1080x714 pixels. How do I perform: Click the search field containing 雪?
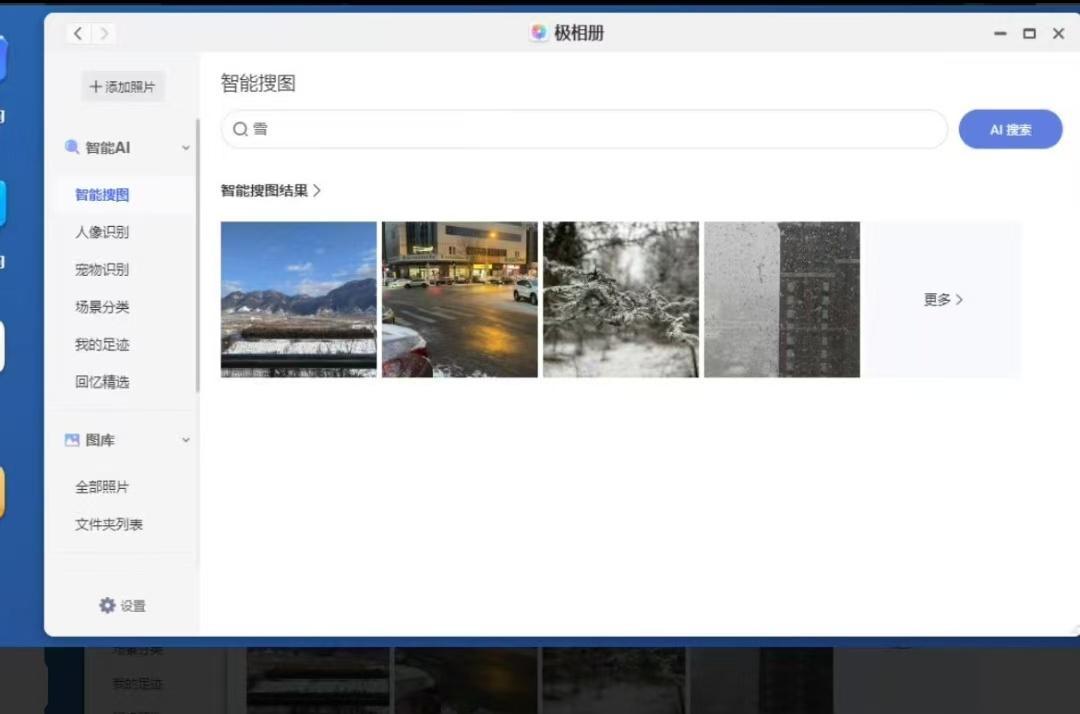point(584,129)
